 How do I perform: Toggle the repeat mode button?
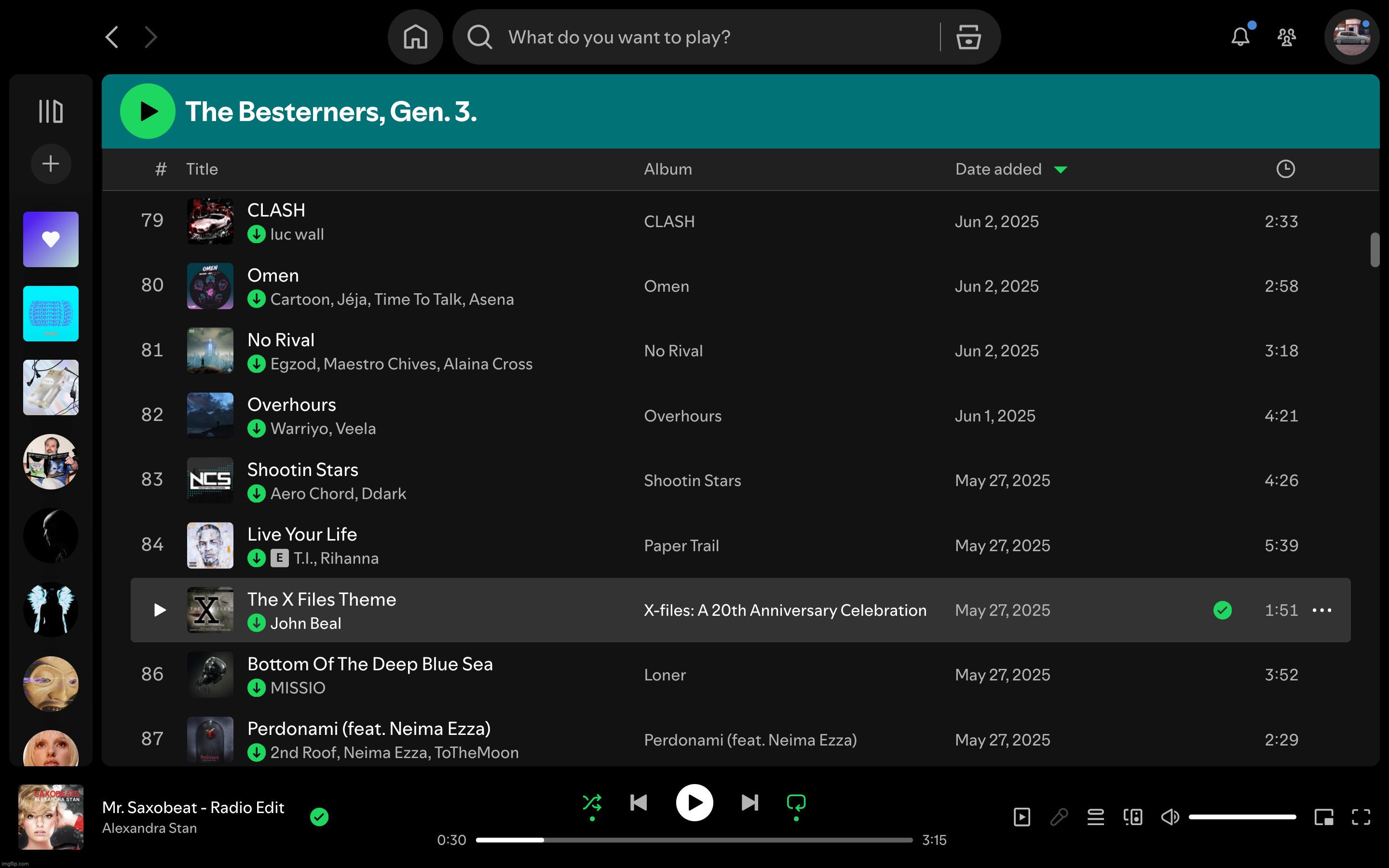pos(796,802)
